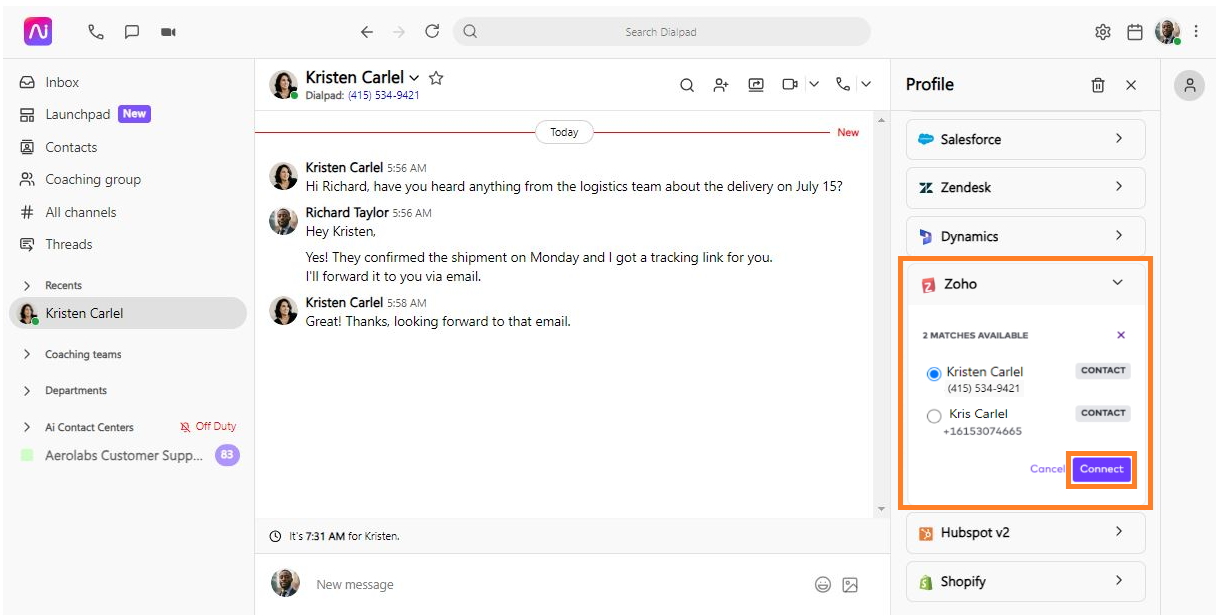Open call options dropdown arrow

pyautogui.click(x=866, y=85)
